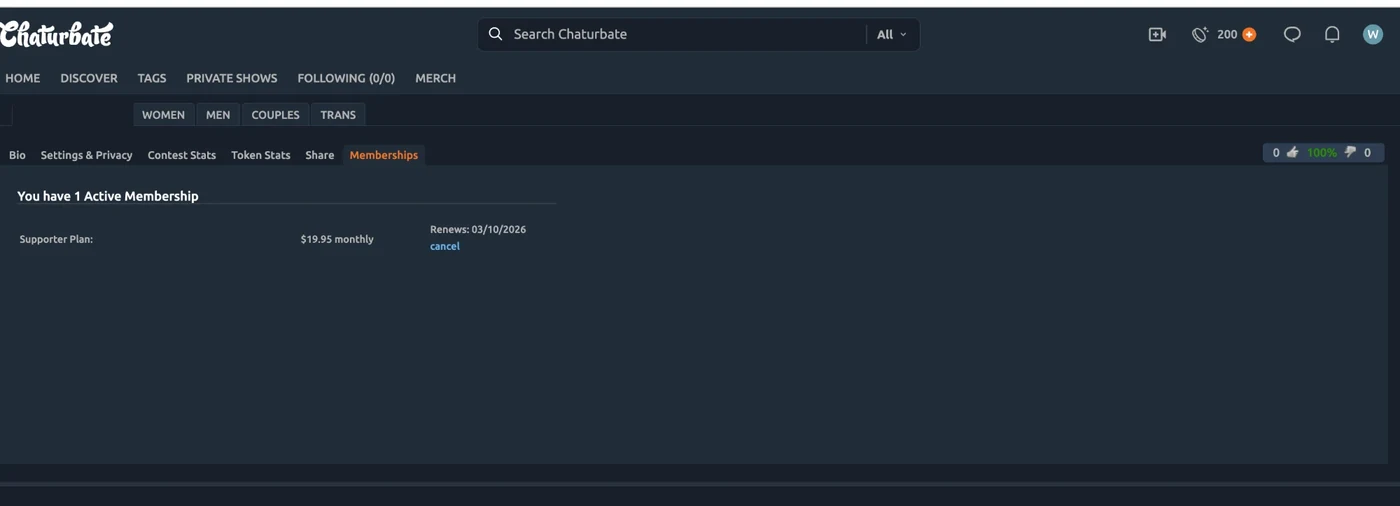Click the orange plus to add tokens
The height and width of the screenshot is (506, 1400).
(x=1249, y=34)
